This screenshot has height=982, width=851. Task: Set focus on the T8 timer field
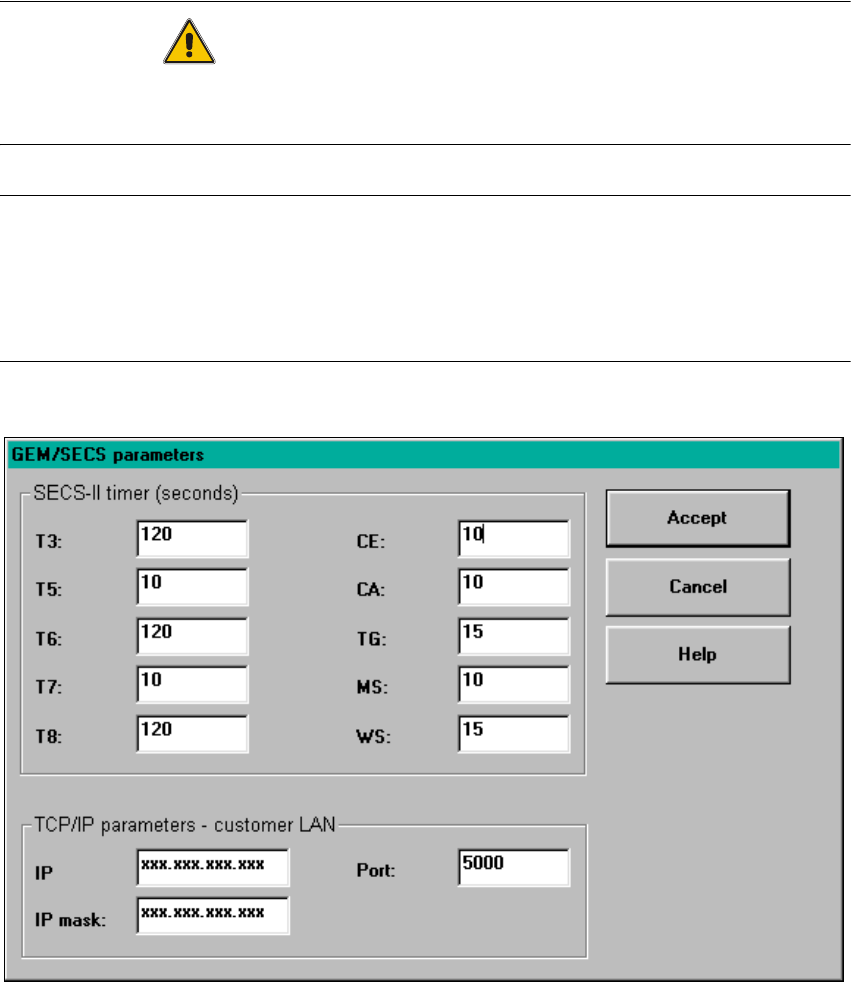coord(192,734)
